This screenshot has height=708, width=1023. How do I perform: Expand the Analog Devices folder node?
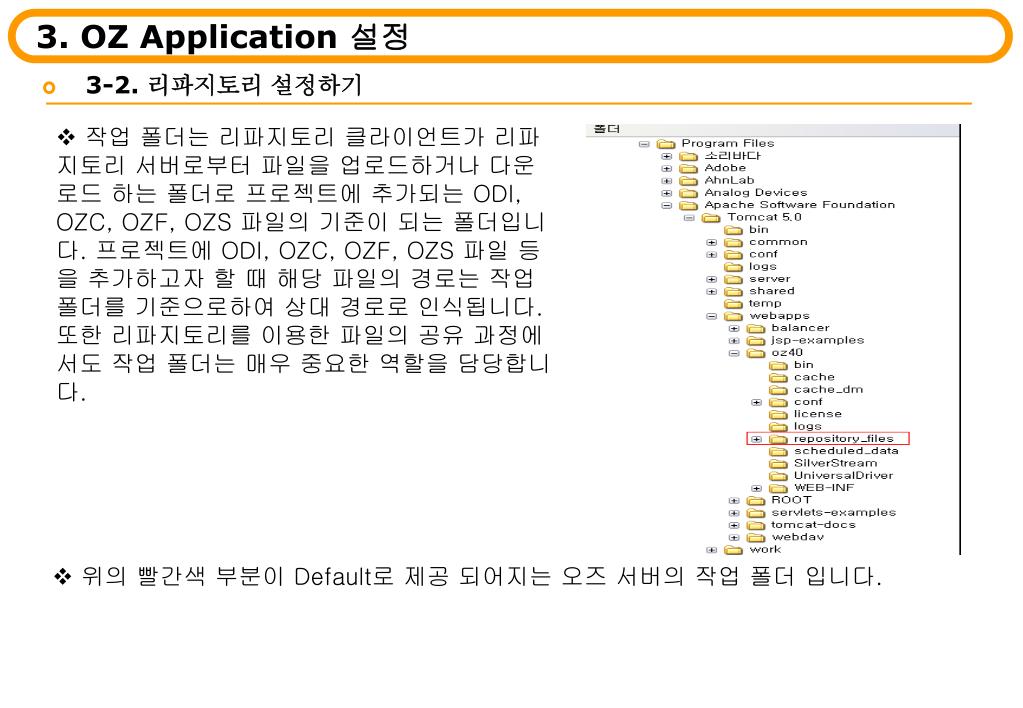667,193
